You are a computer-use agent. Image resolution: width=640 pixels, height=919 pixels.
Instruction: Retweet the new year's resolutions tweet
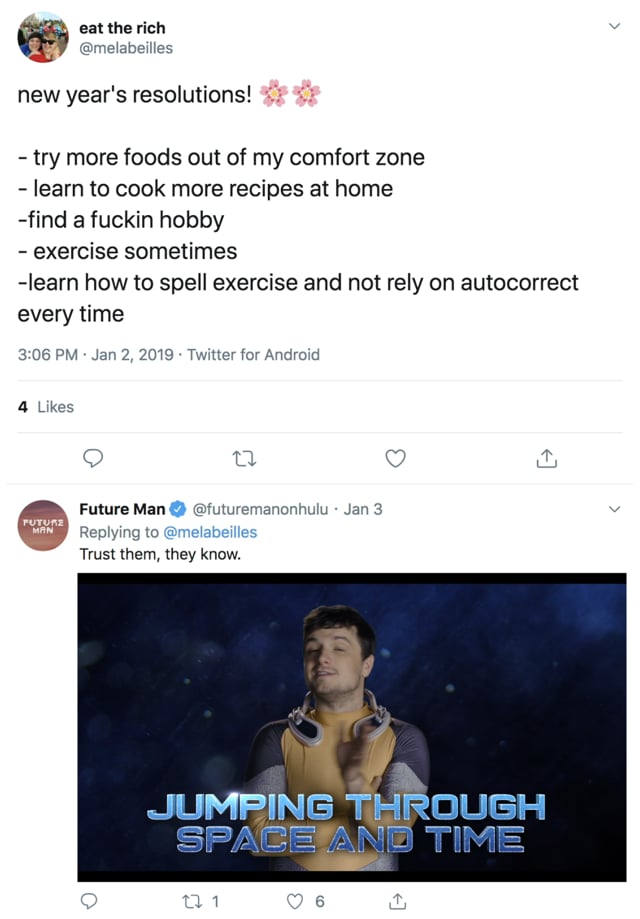[x=244, y=458]
